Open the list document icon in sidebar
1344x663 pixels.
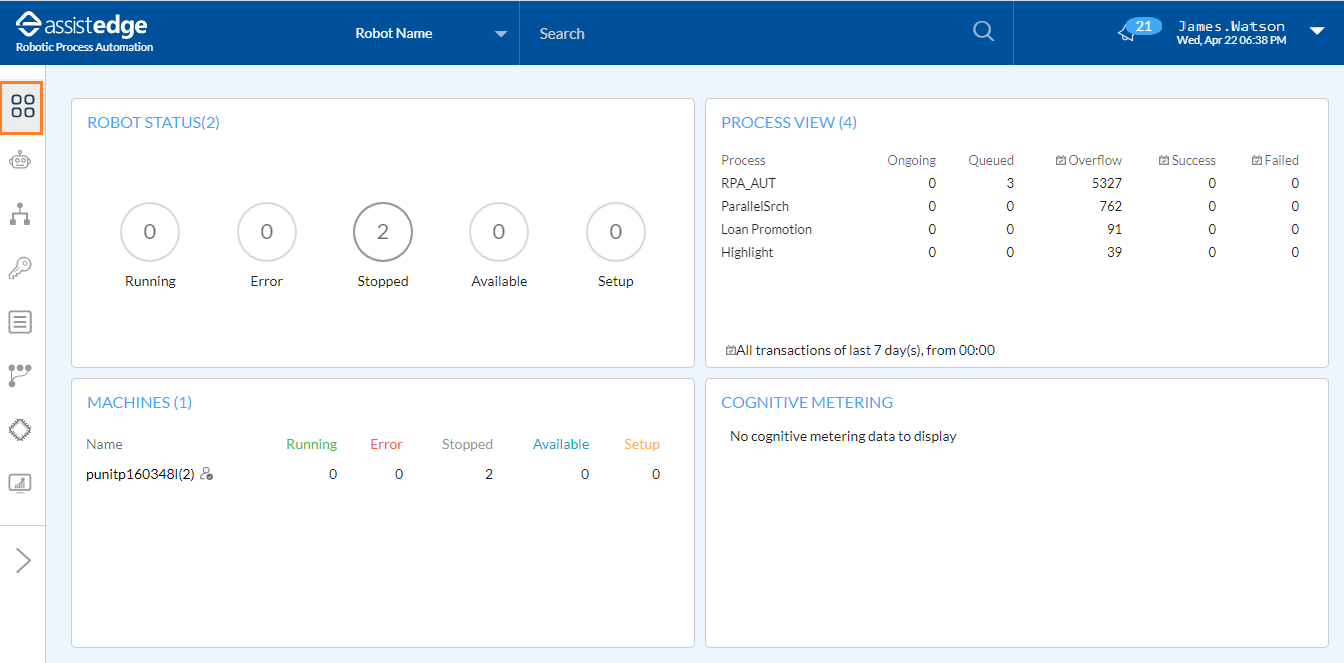[x=20, y=322]
